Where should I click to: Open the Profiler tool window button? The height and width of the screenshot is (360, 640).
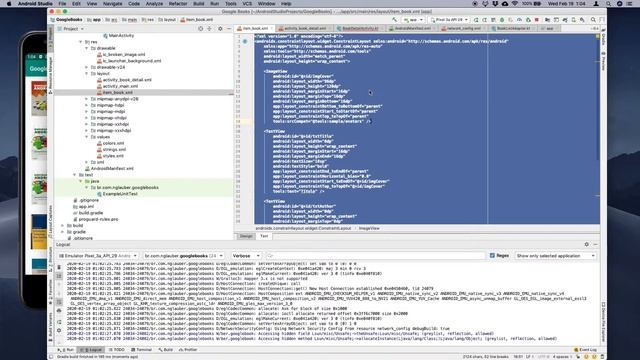[x=188, y=350]
